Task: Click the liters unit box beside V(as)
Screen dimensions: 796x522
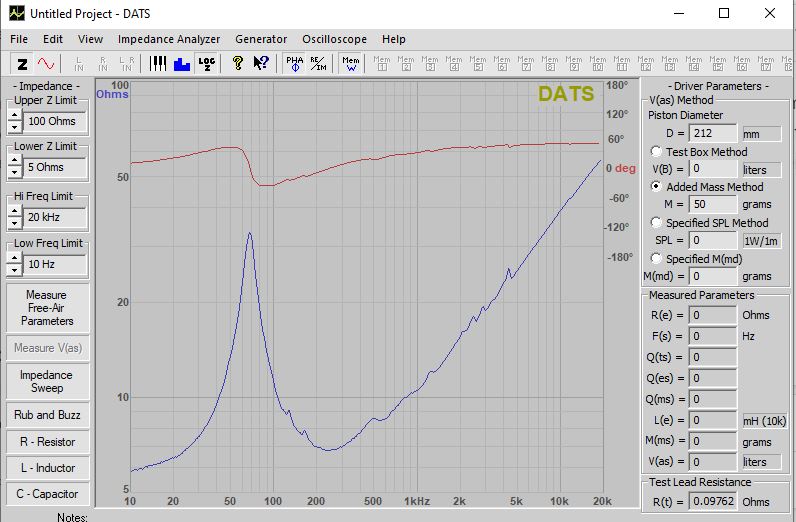Action: (761, 462)
